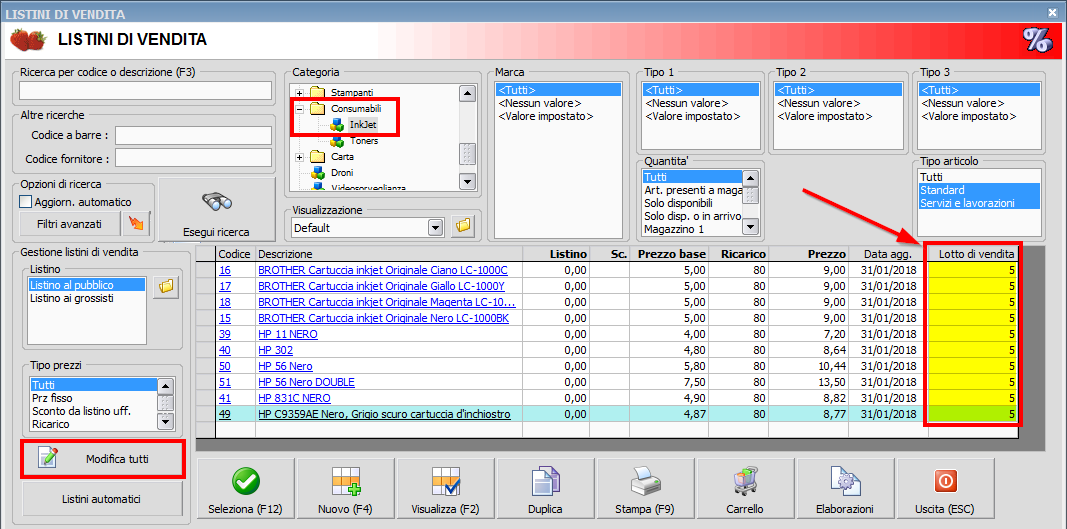The width and height of the screenshot is (1067, 529).
Task: Select Servizi e lavorazioni article type
Action: [x=980, y=203]
